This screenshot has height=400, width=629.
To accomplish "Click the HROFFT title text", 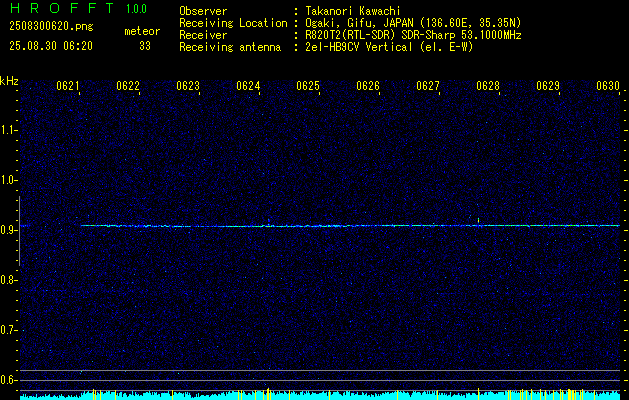I will 63,8.
